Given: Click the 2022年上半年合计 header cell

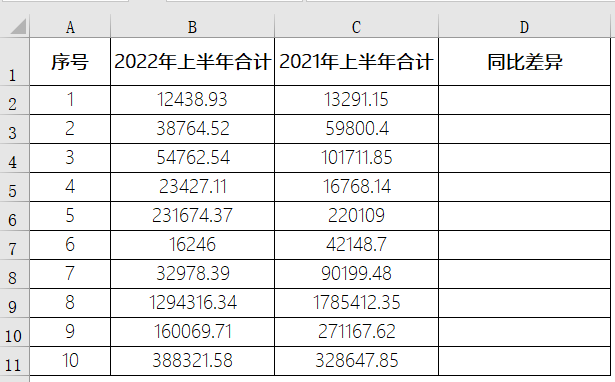Looking at the screenshot, I should coord(192,62).
